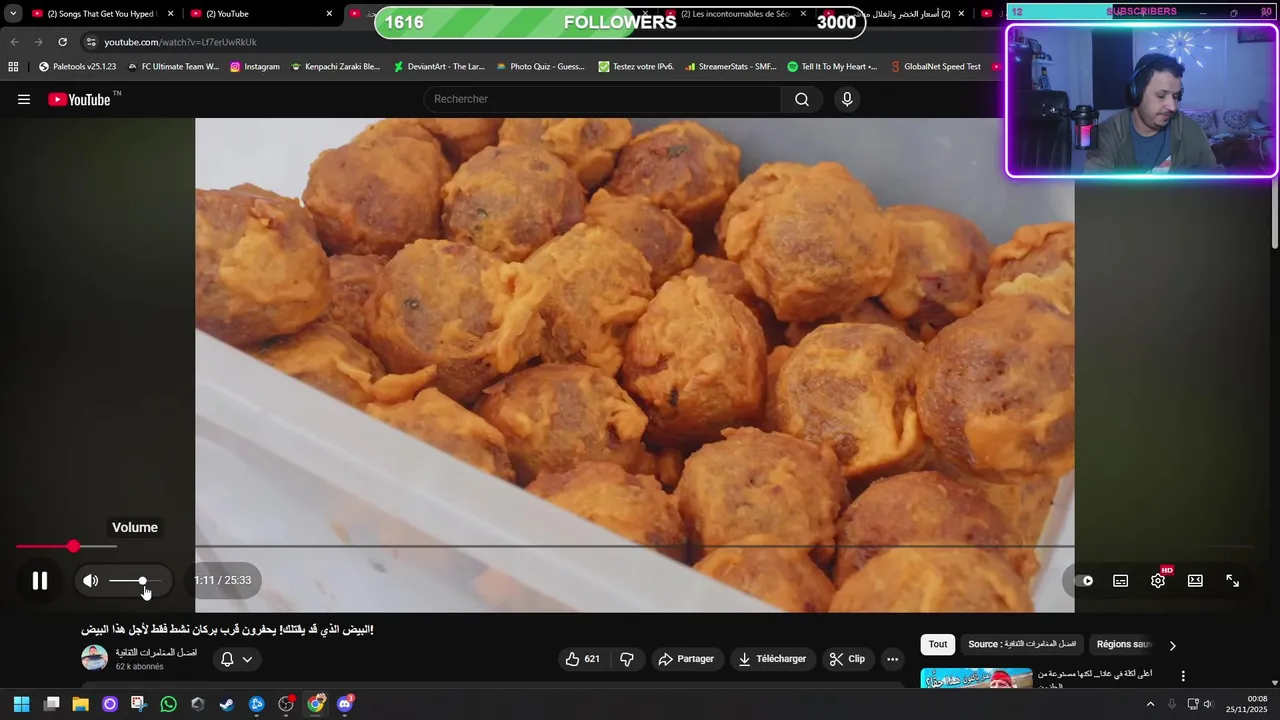Viewport: 1280px width, 720px height.
Task: Select the Régions sauv filter chip
Action: [1124, 645]
